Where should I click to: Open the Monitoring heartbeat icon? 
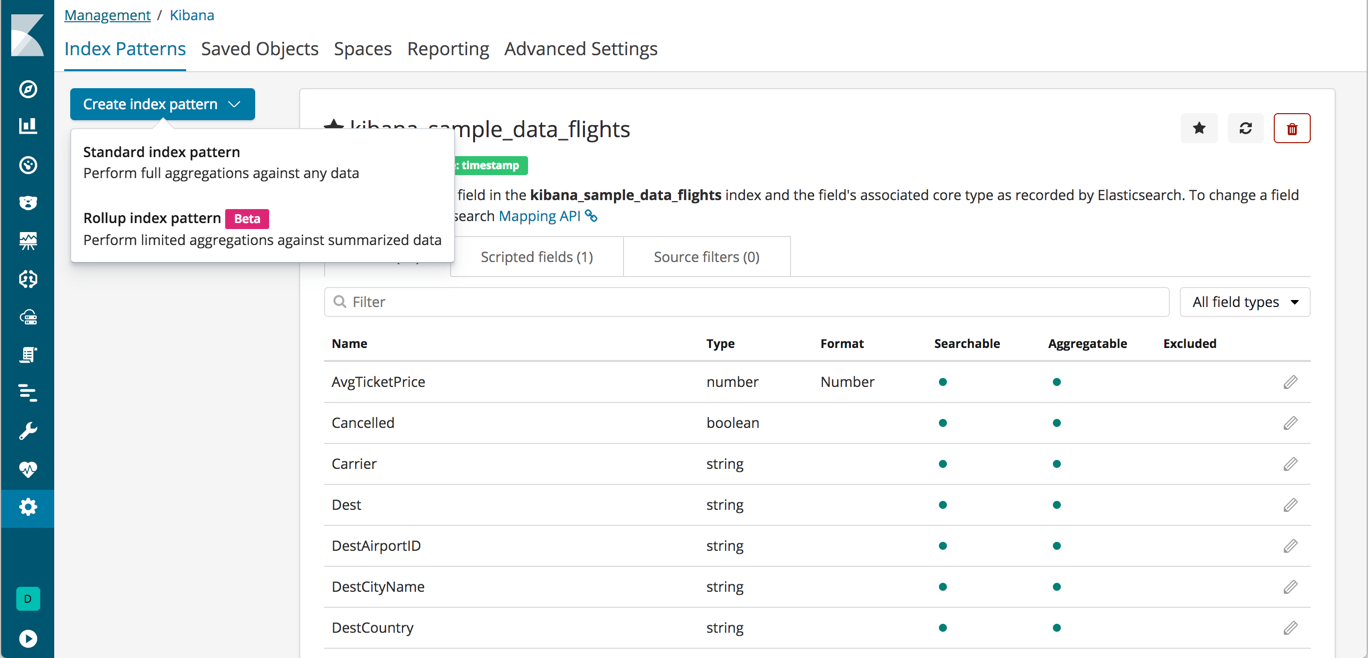tap(27, 468)
